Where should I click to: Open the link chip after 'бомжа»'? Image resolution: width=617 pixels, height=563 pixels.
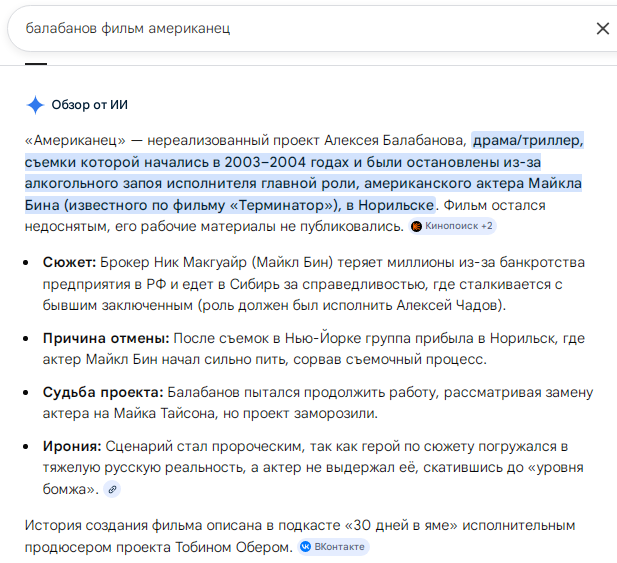tap(112, 489)
